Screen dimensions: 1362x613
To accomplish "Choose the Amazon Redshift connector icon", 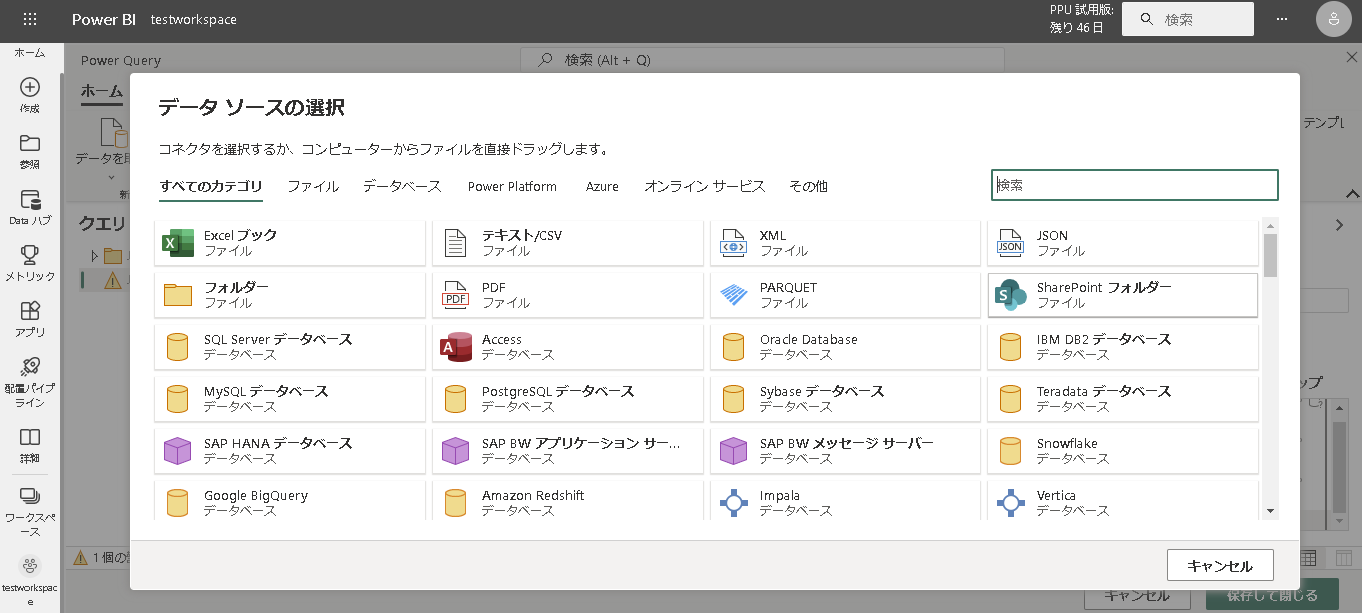I will pyautogui.click(x=455, y=503).
